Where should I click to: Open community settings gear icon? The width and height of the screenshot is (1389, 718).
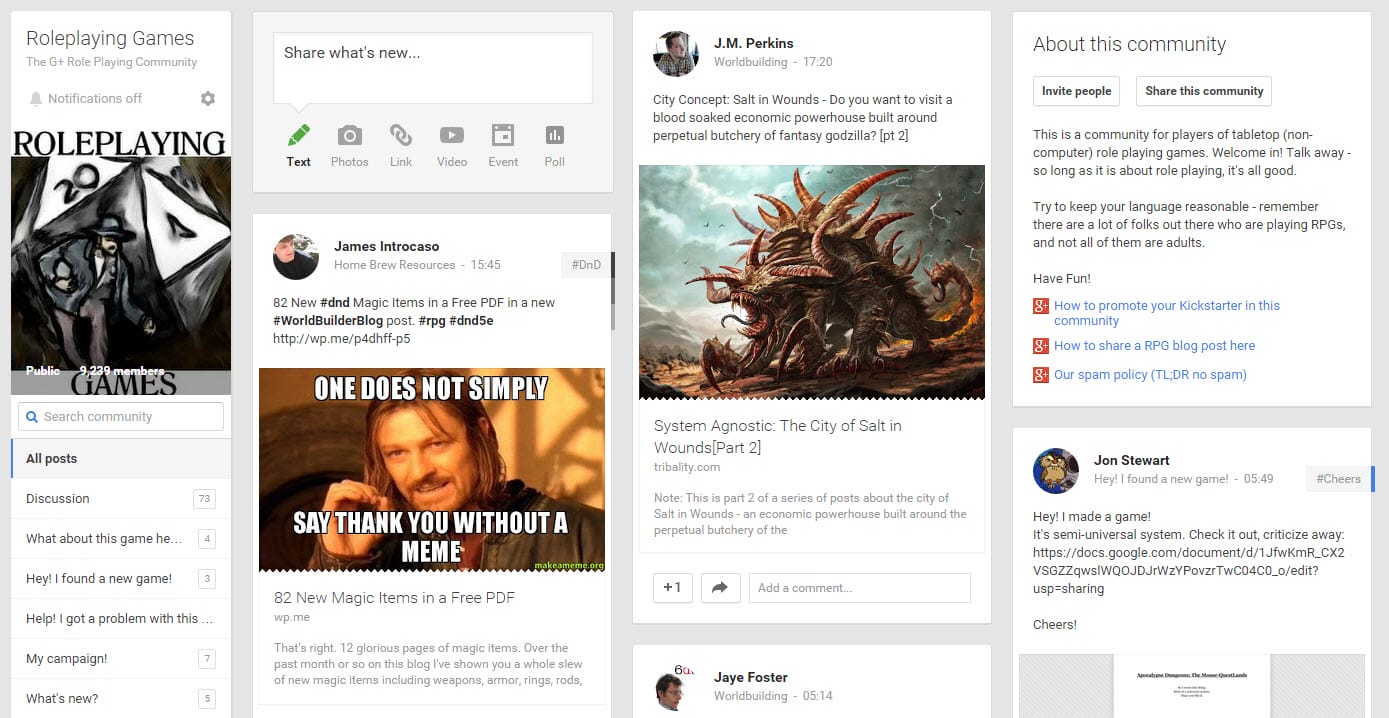click(207, 98)
